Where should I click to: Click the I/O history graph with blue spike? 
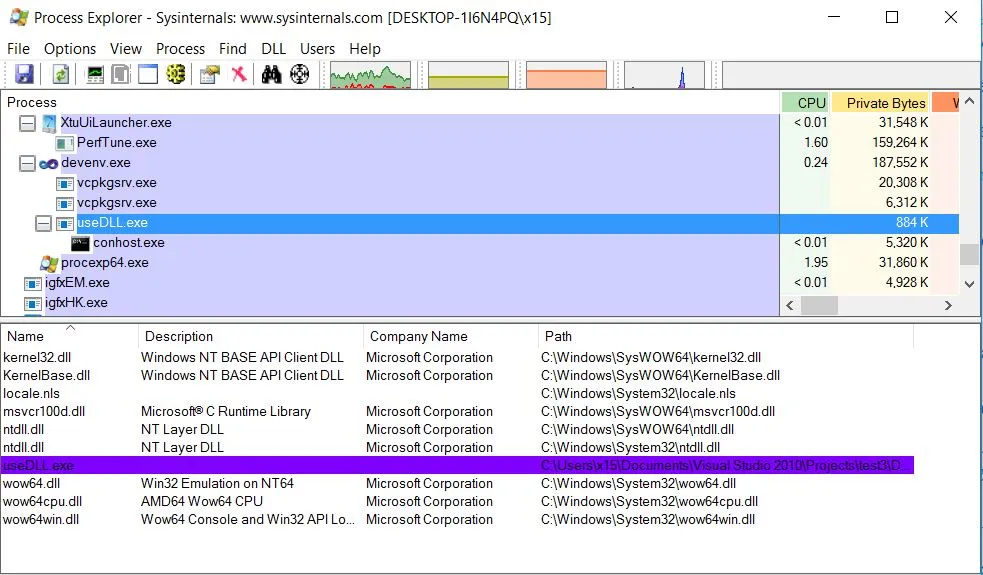[x=665, y=75]
